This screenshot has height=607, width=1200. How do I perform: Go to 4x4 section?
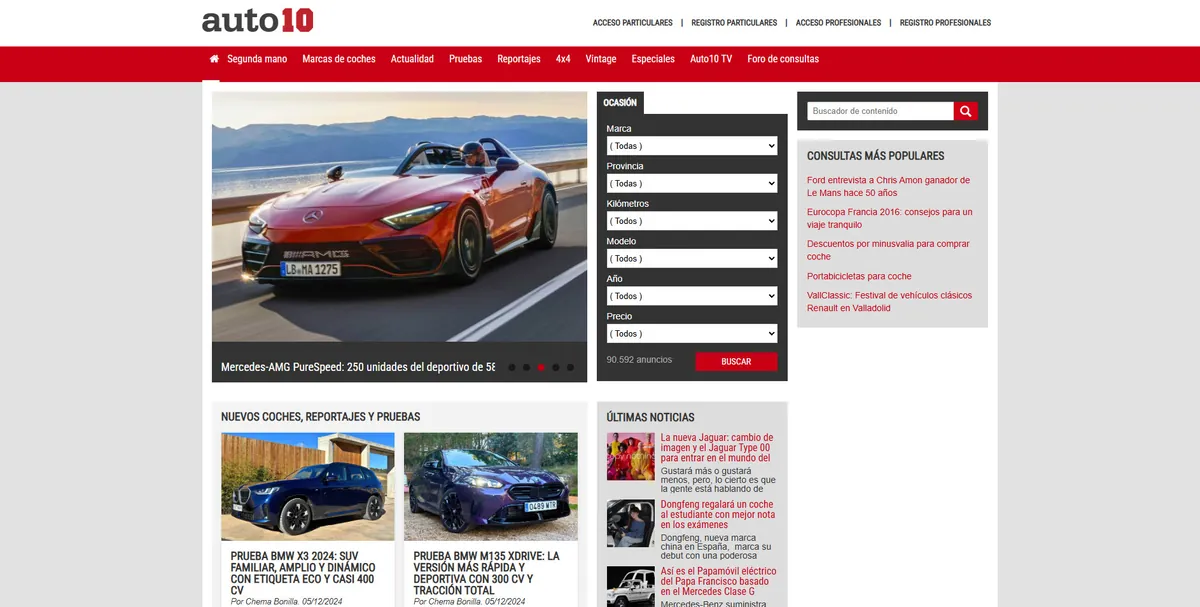(563, 59)
